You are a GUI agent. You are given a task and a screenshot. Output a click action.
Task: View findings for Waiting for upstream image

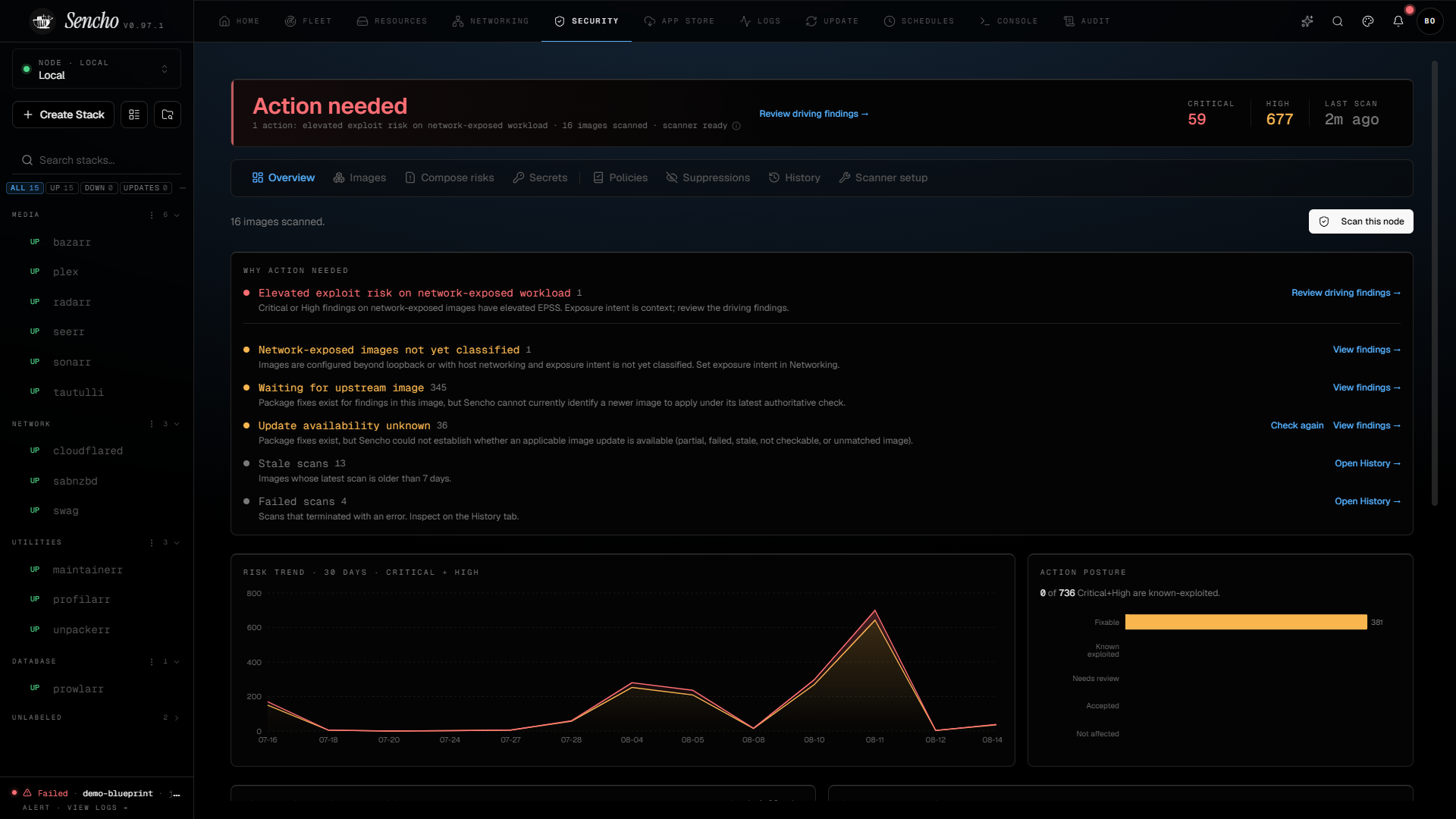1367,388
